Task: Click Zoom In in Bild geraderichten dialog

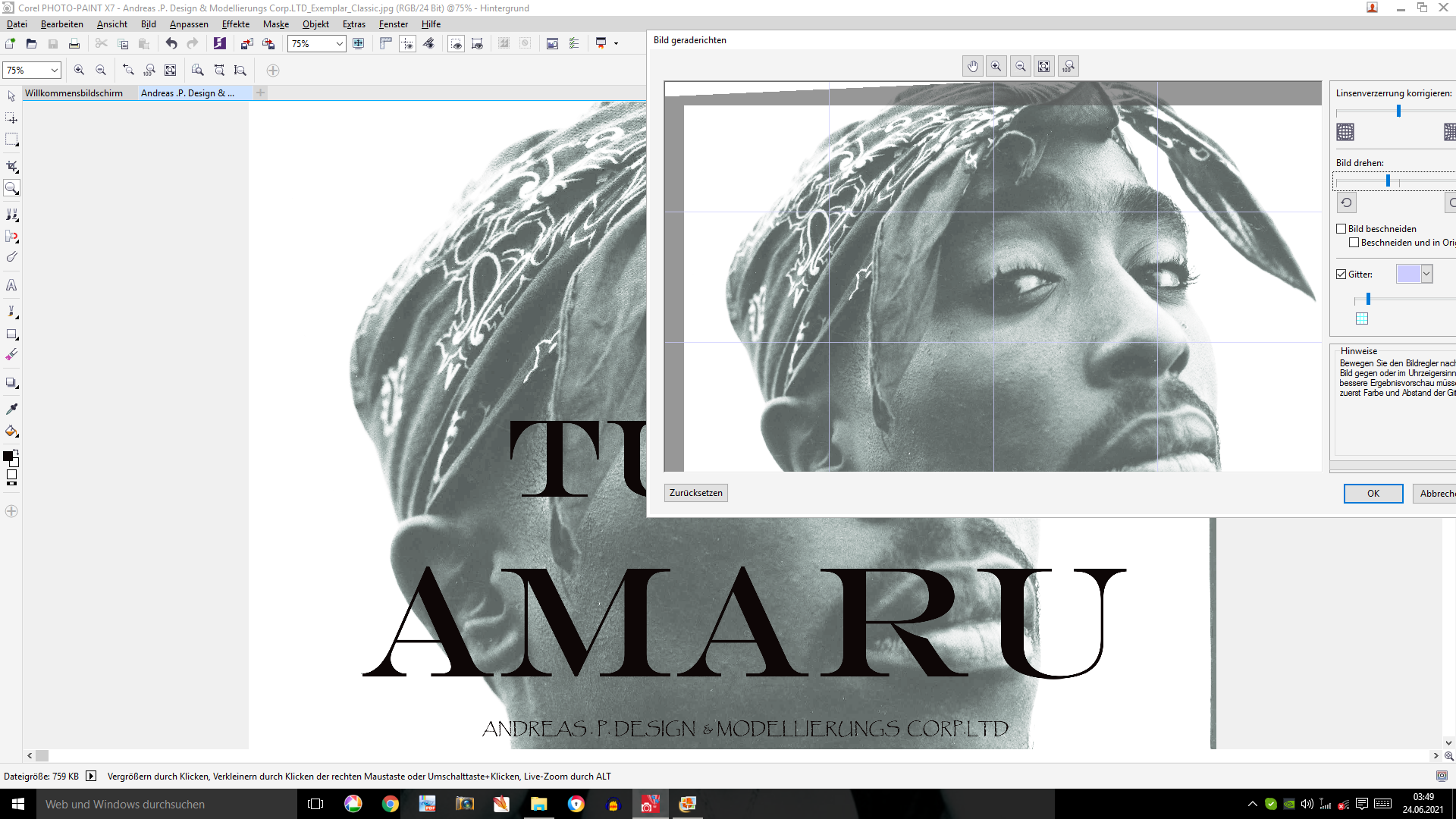Action: click(x=996, y=66)
